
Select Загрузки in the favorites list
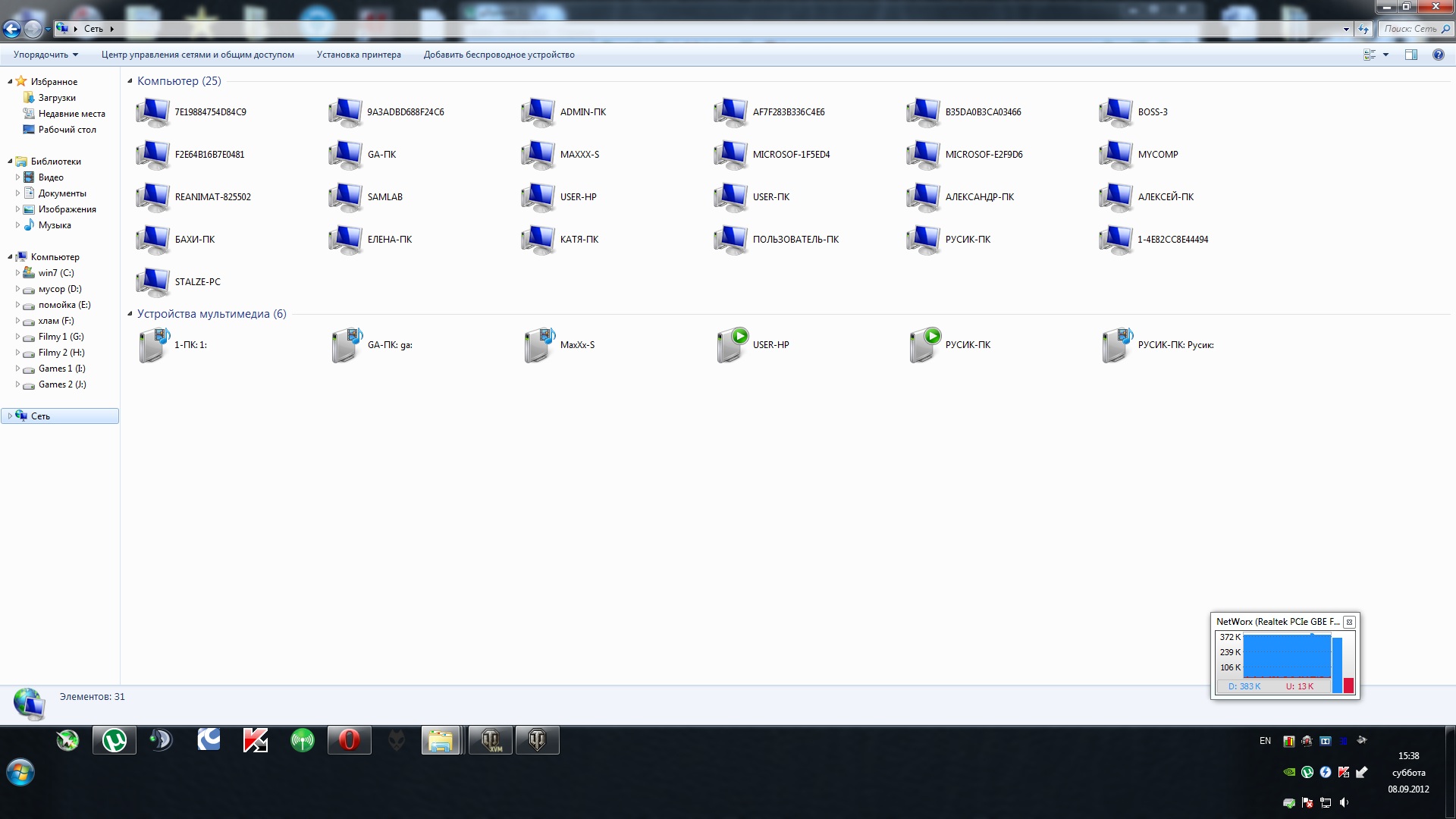click(x=57, y=98)
